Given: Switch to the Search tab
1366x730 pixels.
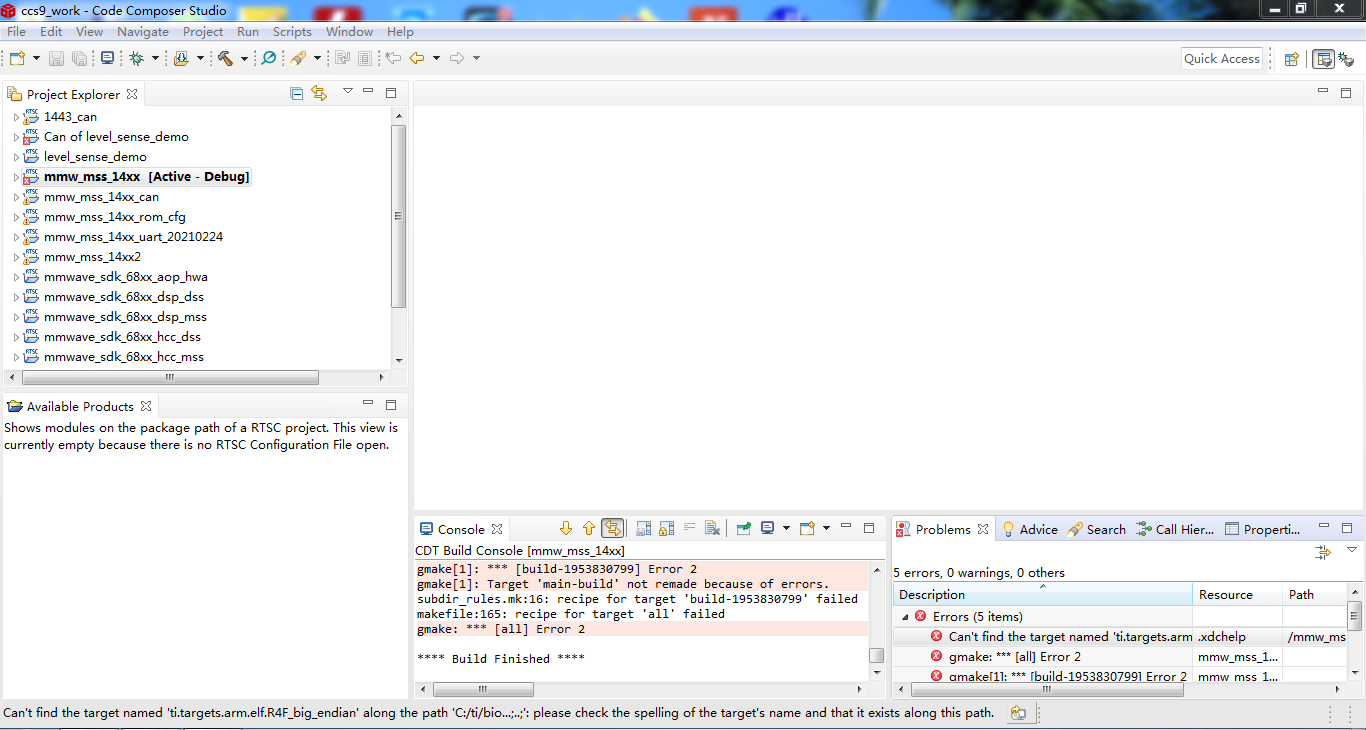Looking at the screenshot, I should click(1097, 529).
